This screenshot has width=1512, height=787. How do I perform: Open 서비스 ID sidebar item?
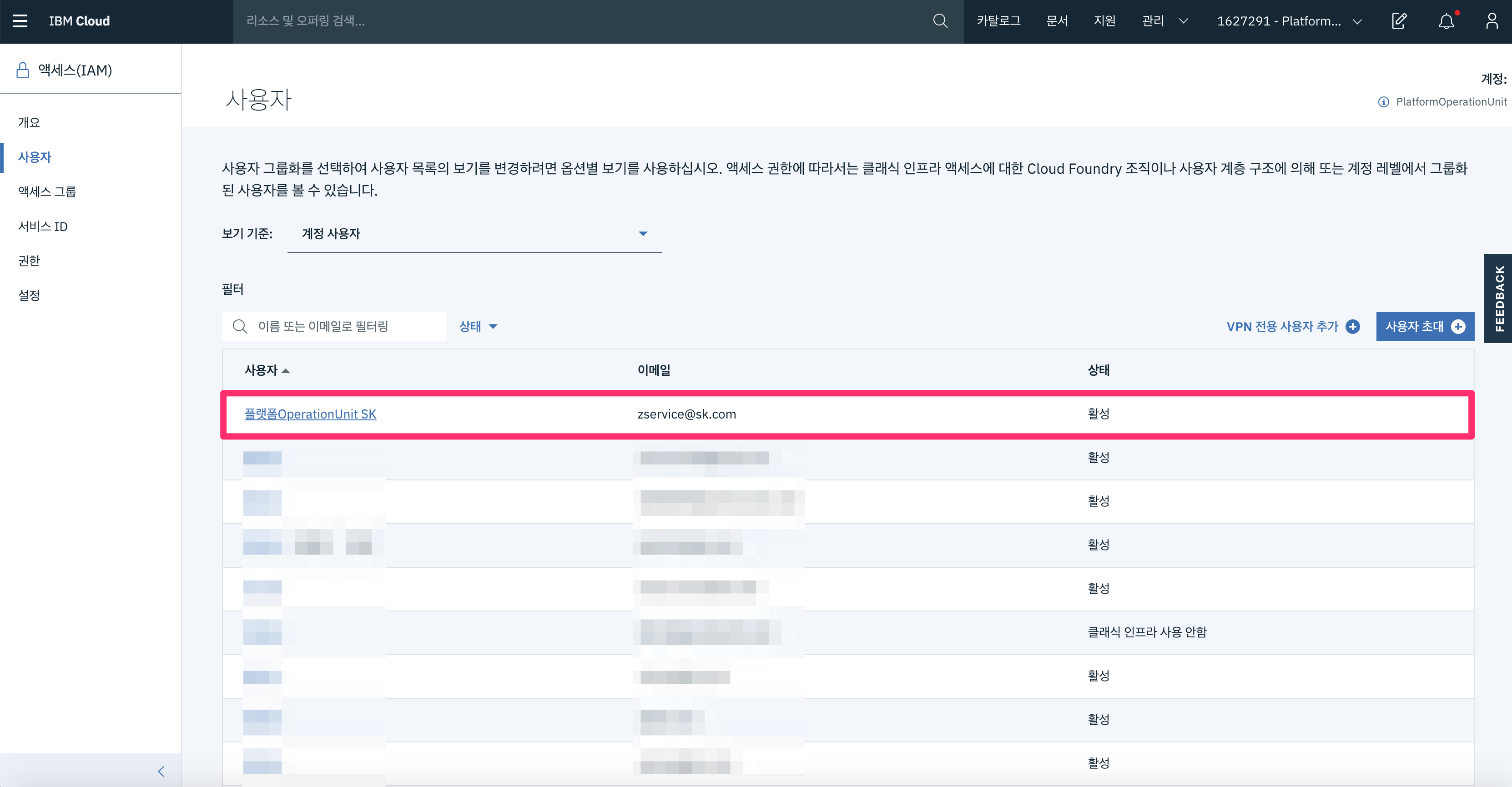tap(43, 227)
